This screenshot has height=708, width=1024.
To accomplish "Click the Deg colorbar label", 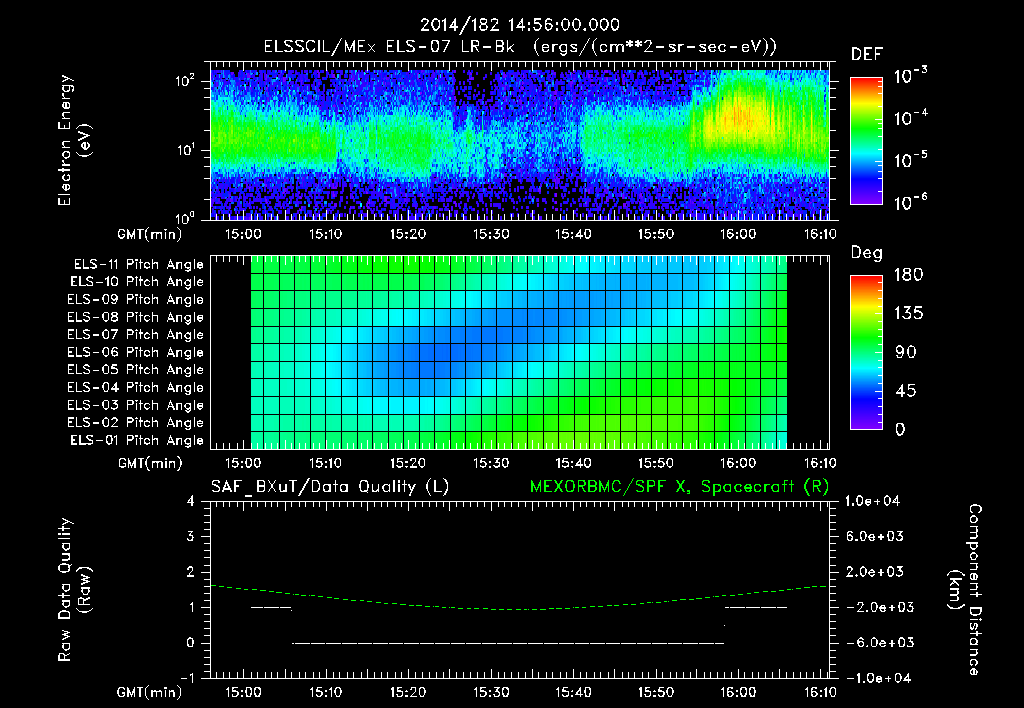I will [x=867, y=253].
